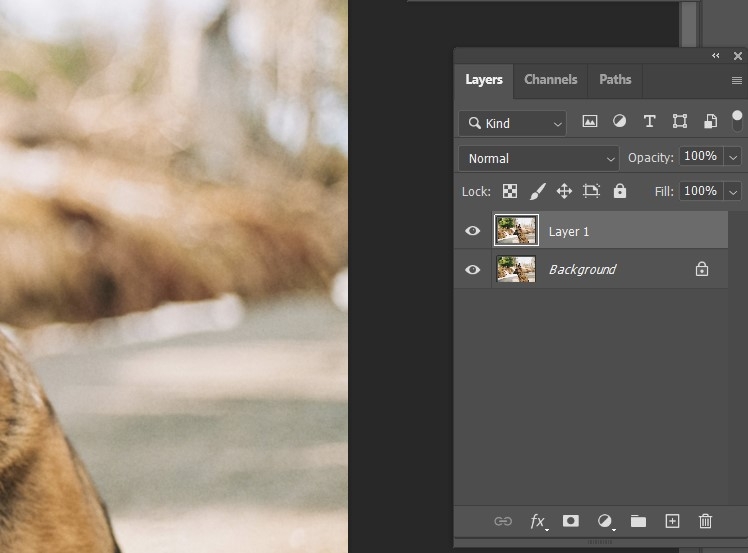Click Background layer lock icon
The image size is (748, 553).
[702, 269]
